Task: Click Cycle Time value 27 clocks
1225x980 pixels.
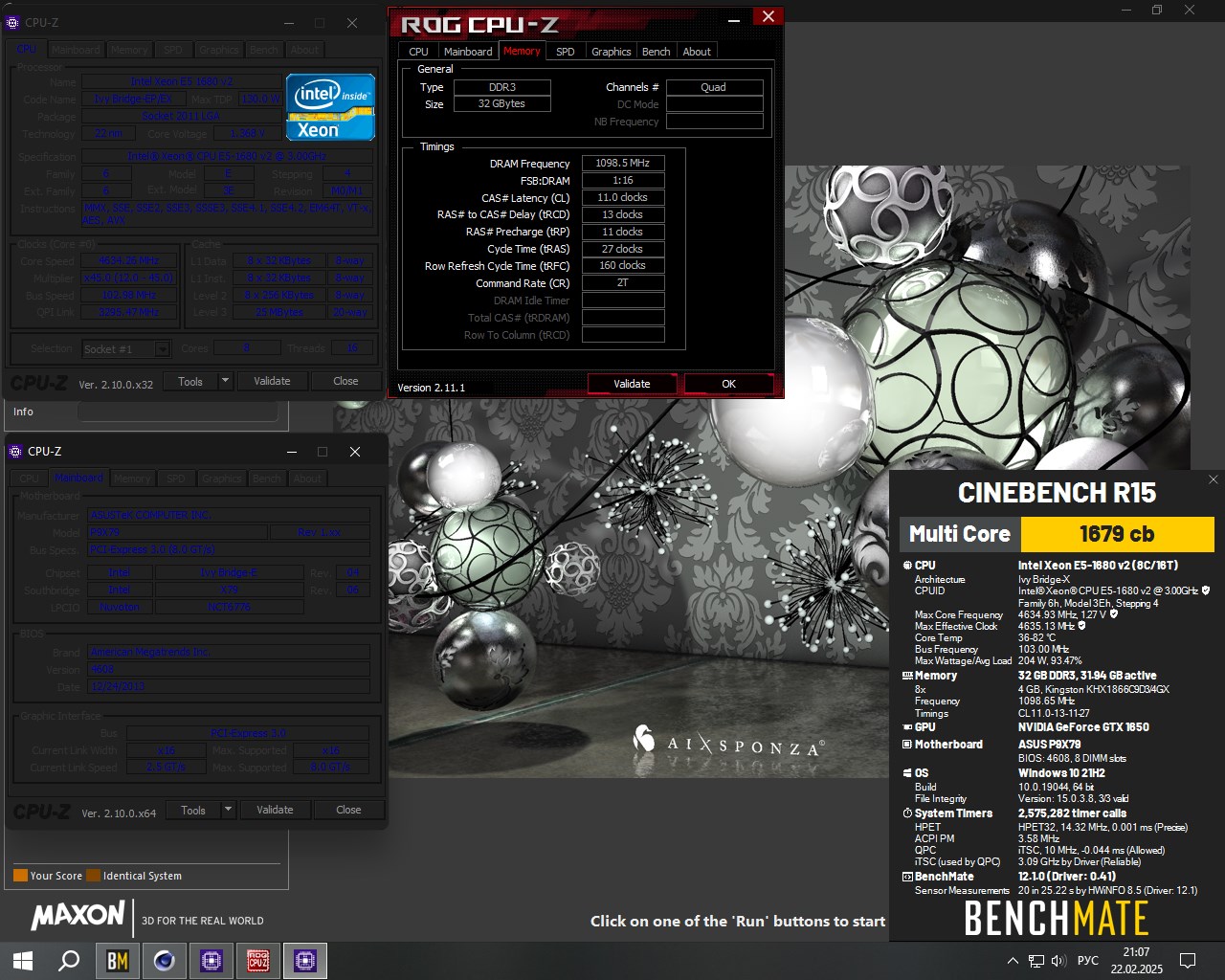Action: [623, 249]
